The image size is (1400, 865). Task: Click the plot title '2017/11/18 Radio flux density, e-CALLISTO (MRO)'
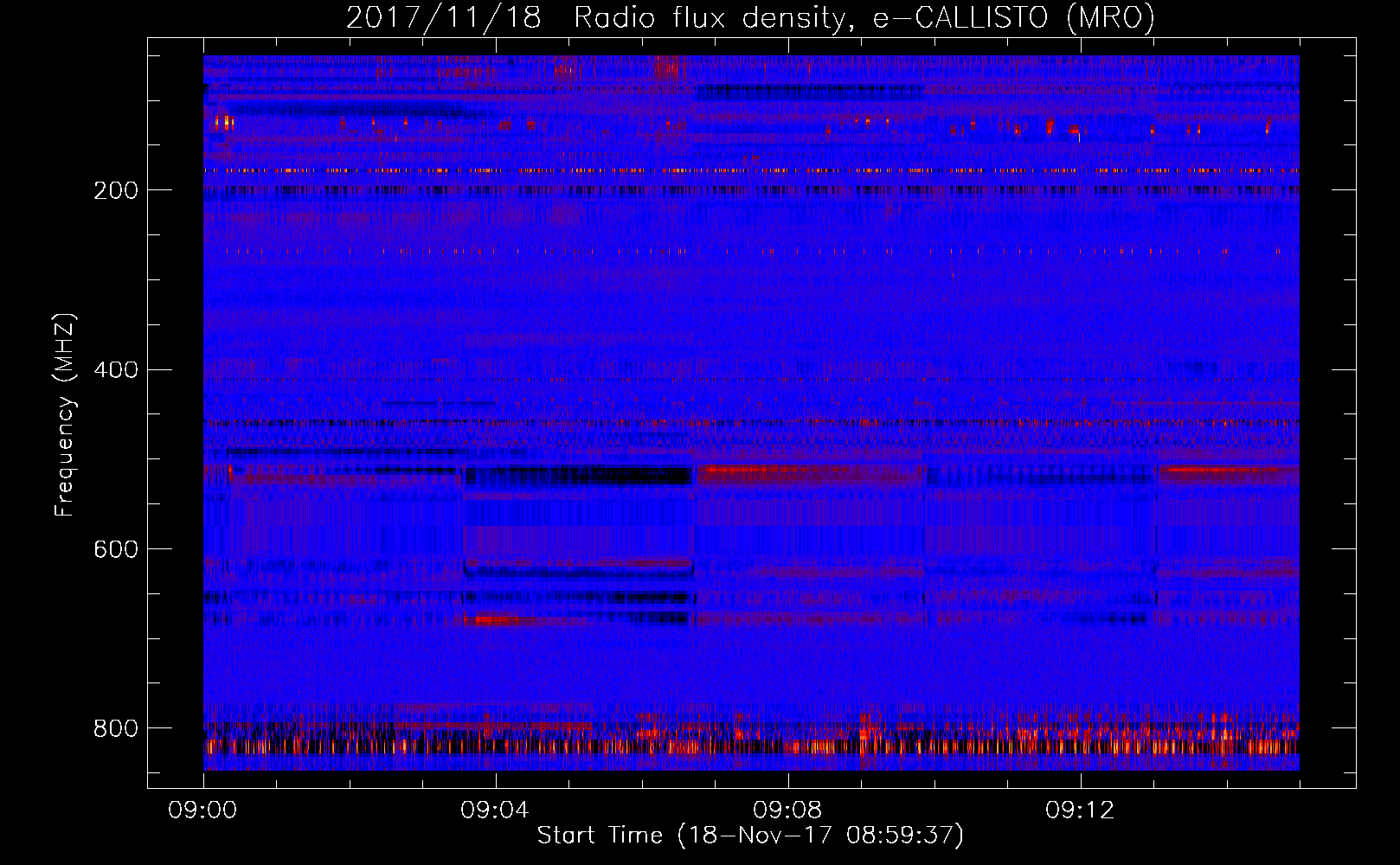[x=750, y=18]
